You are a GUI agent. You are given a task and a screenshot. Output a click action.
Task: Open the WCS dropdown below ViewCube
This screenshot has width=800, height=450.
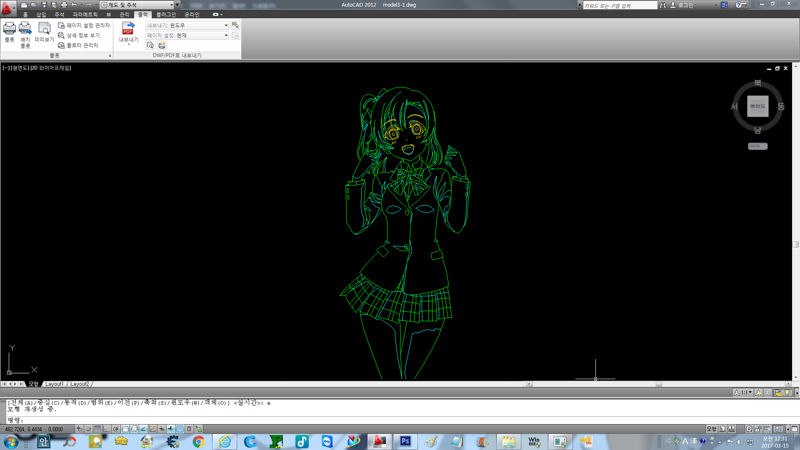pyautogui.click(x=758, y=146)
